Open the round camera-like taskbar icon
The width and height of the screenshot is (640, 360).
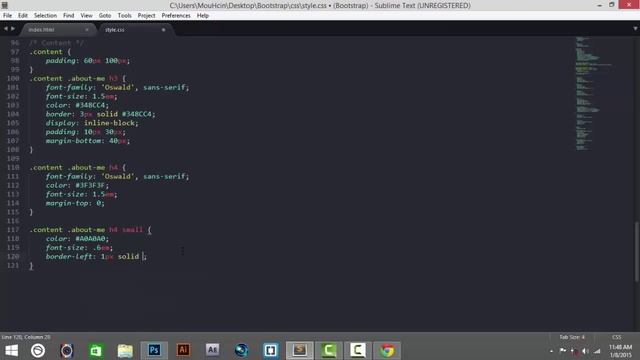[67, 350]
